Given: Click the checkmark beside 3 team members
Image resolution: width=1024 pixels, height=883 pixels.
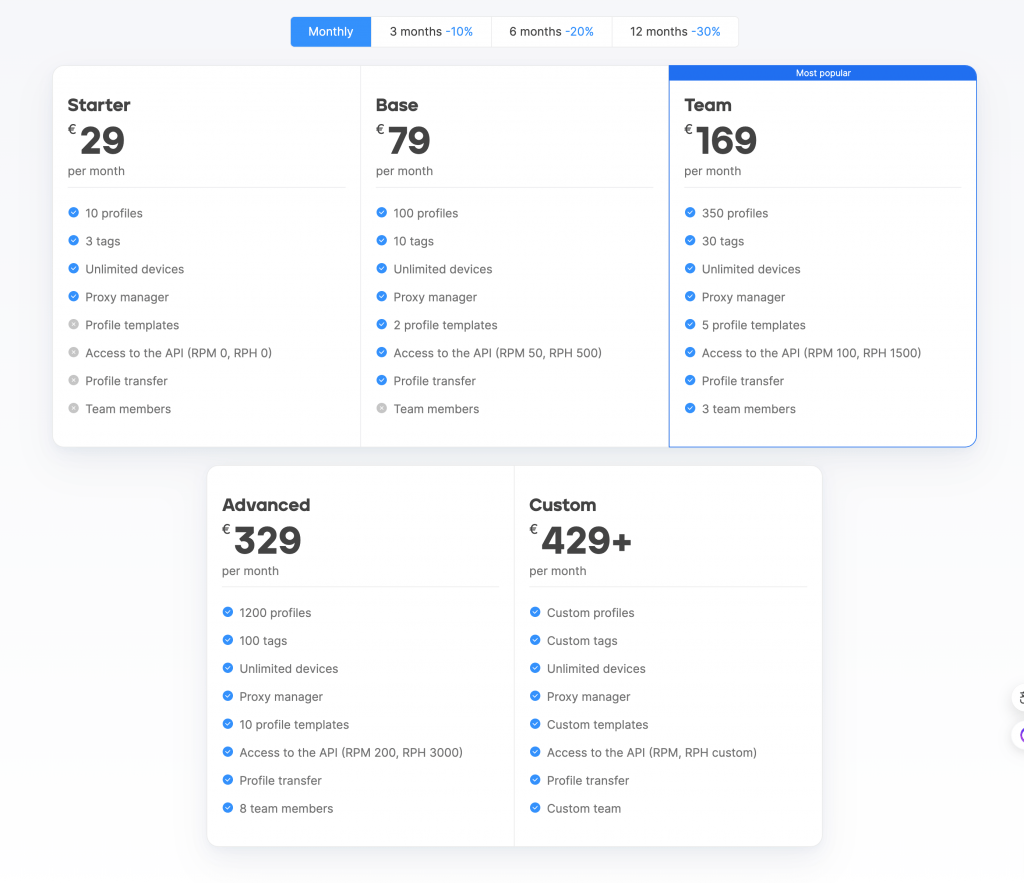Looking at the screenshot, I should [690, 408].
